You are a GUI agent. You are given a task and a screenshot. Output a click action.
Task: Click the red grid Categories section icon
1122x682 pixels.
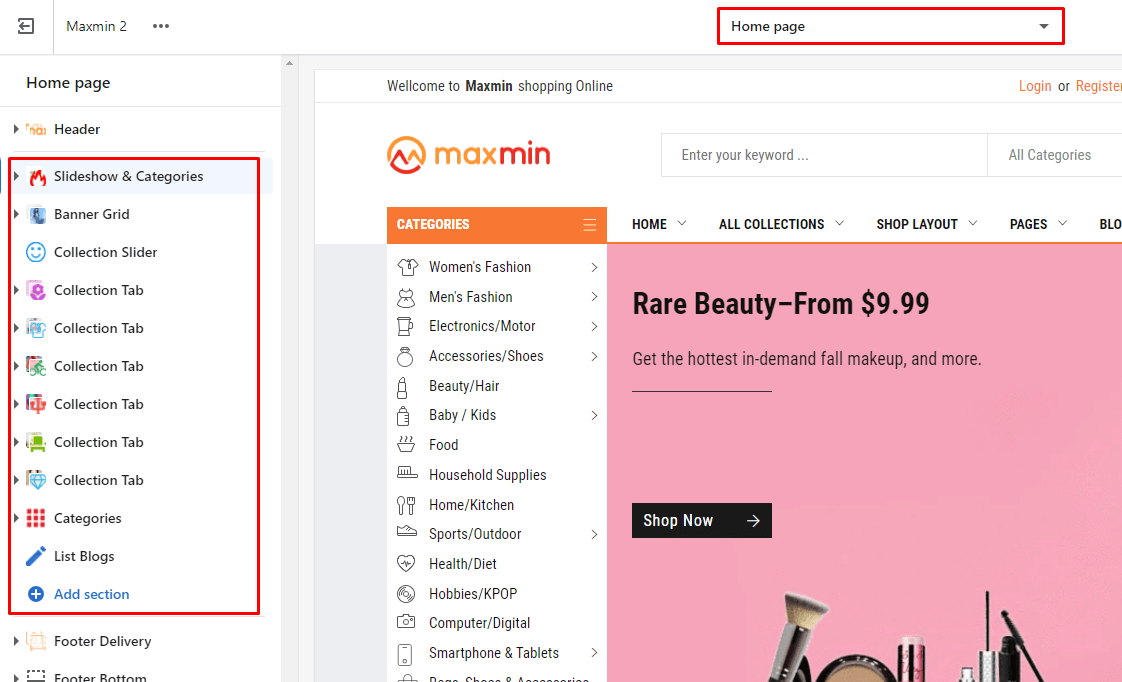37,519
